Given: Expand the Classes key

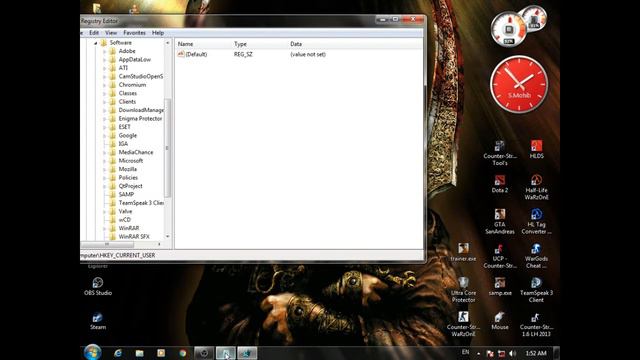Looking at the screenshot, I should [104, 93].
